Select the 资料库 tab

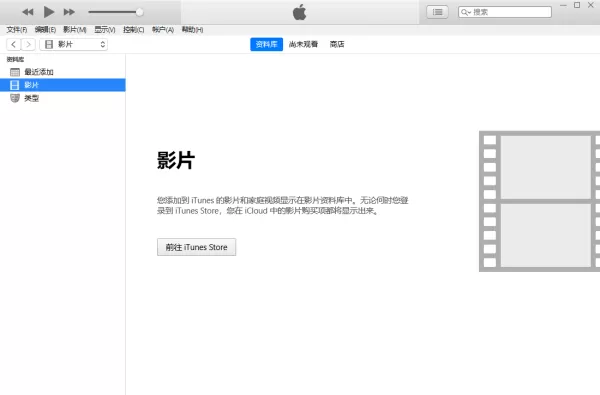266,44
